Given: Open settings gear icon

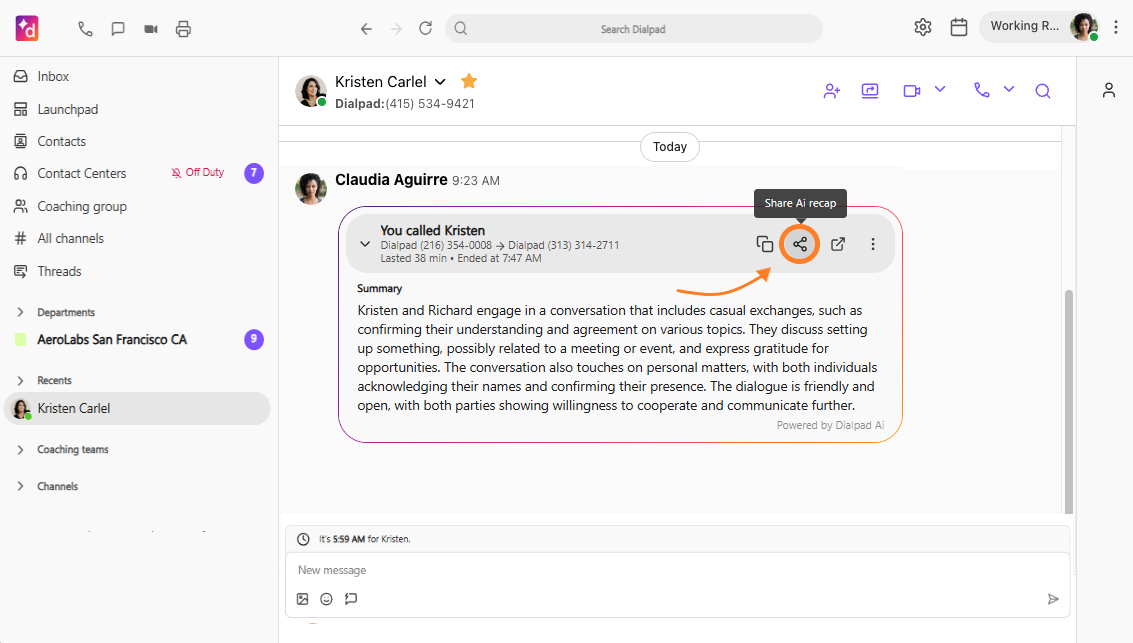Looking at the screenshot, I should point(923,27).
